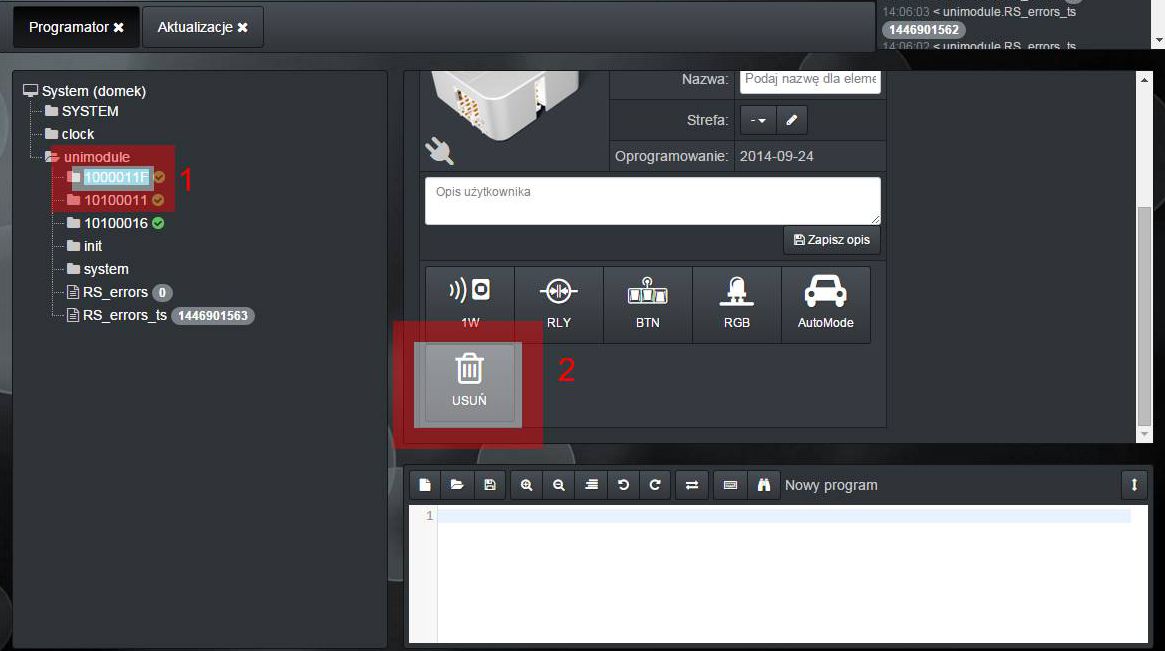Zoom in the code editor
1165x651 pixels.
(x=527, y=485)
